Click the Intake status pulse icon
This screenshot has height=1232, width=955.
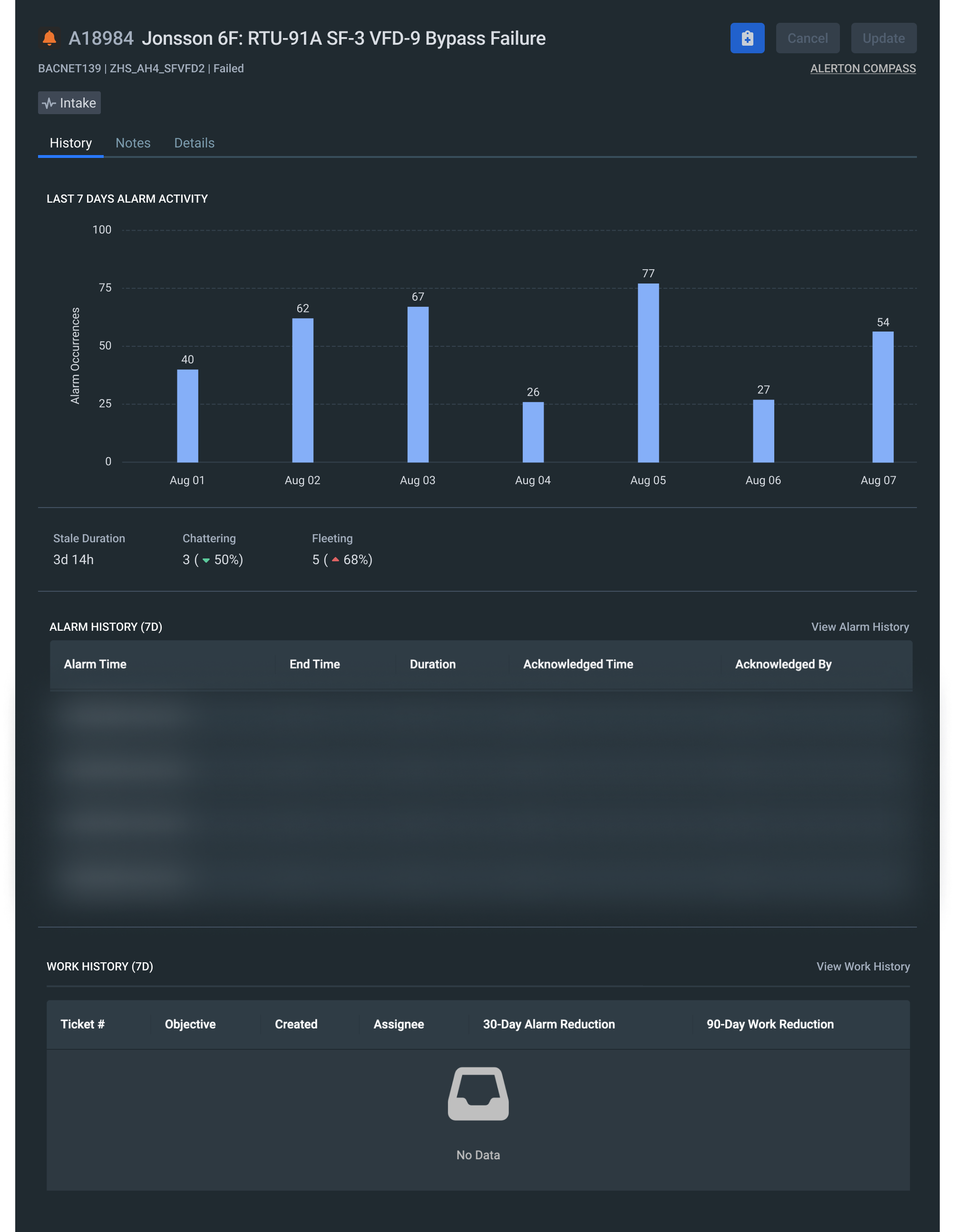pos(49,103)
